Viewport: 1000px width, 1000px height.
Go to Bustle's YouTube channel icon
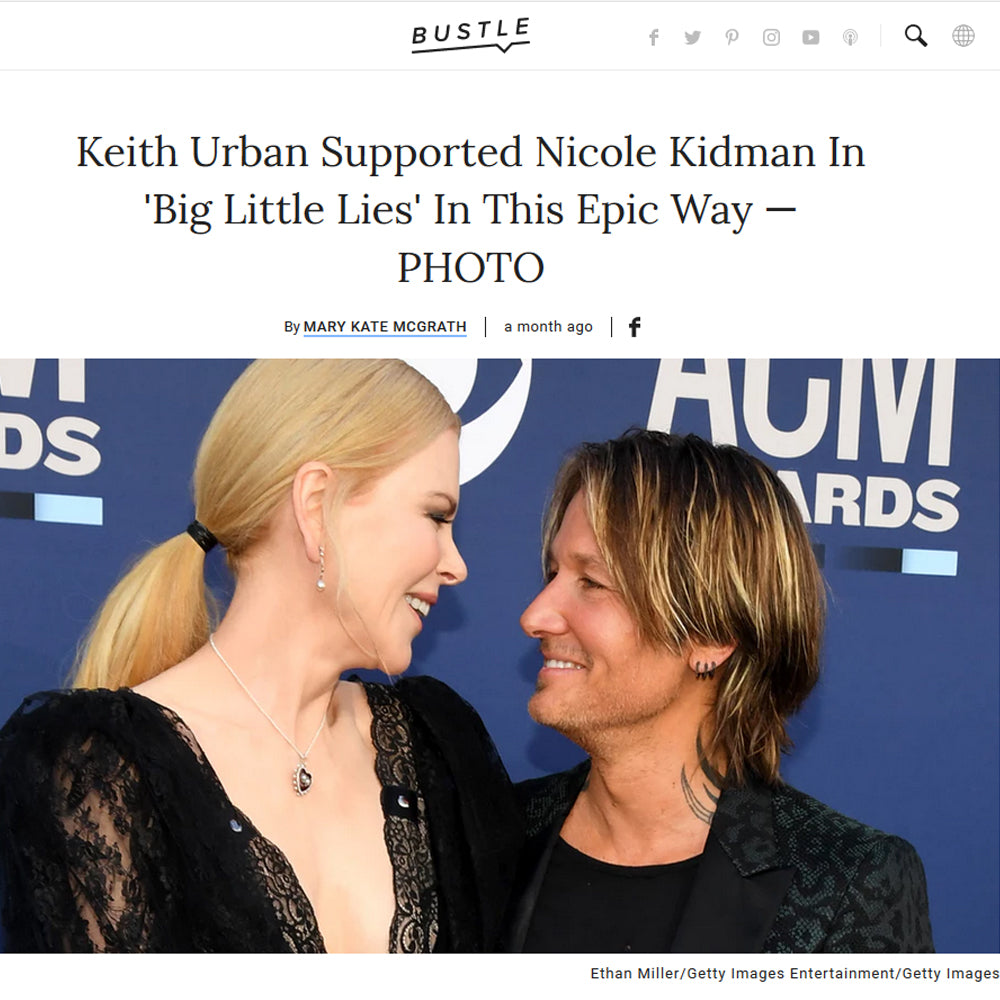click(x=811, y=38)
